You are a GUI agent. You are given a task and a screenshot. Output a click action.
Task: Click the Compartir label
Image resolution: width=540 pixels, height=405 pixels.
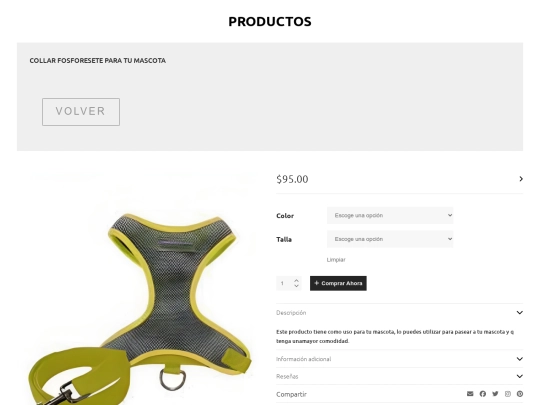291,394
